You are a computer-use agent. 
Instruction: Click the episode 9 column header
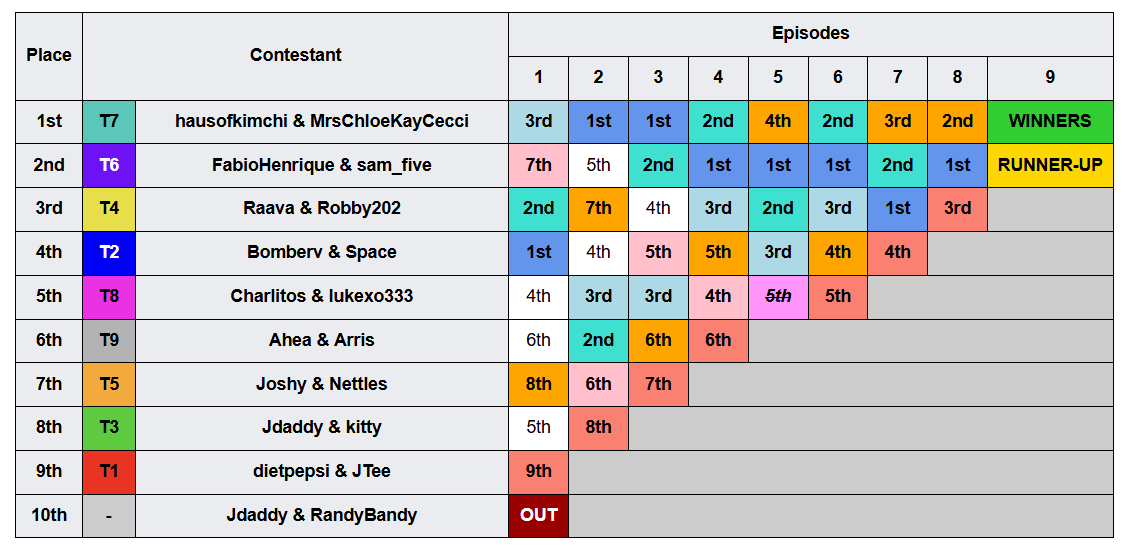click(x=1050, y=78)
